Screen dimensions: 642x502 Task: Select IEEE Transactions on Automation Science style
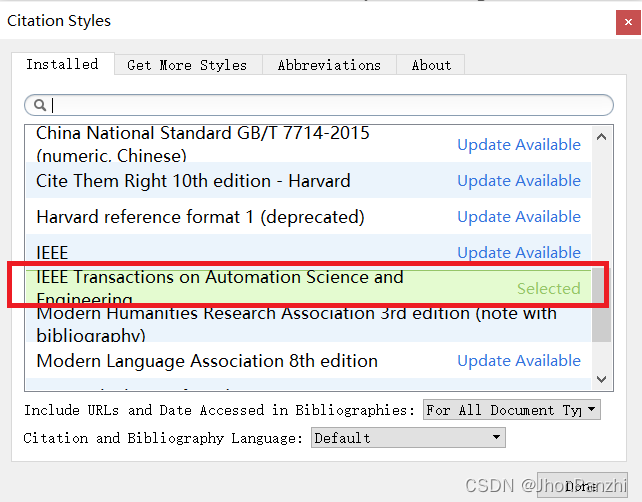(x=309, y=287)
